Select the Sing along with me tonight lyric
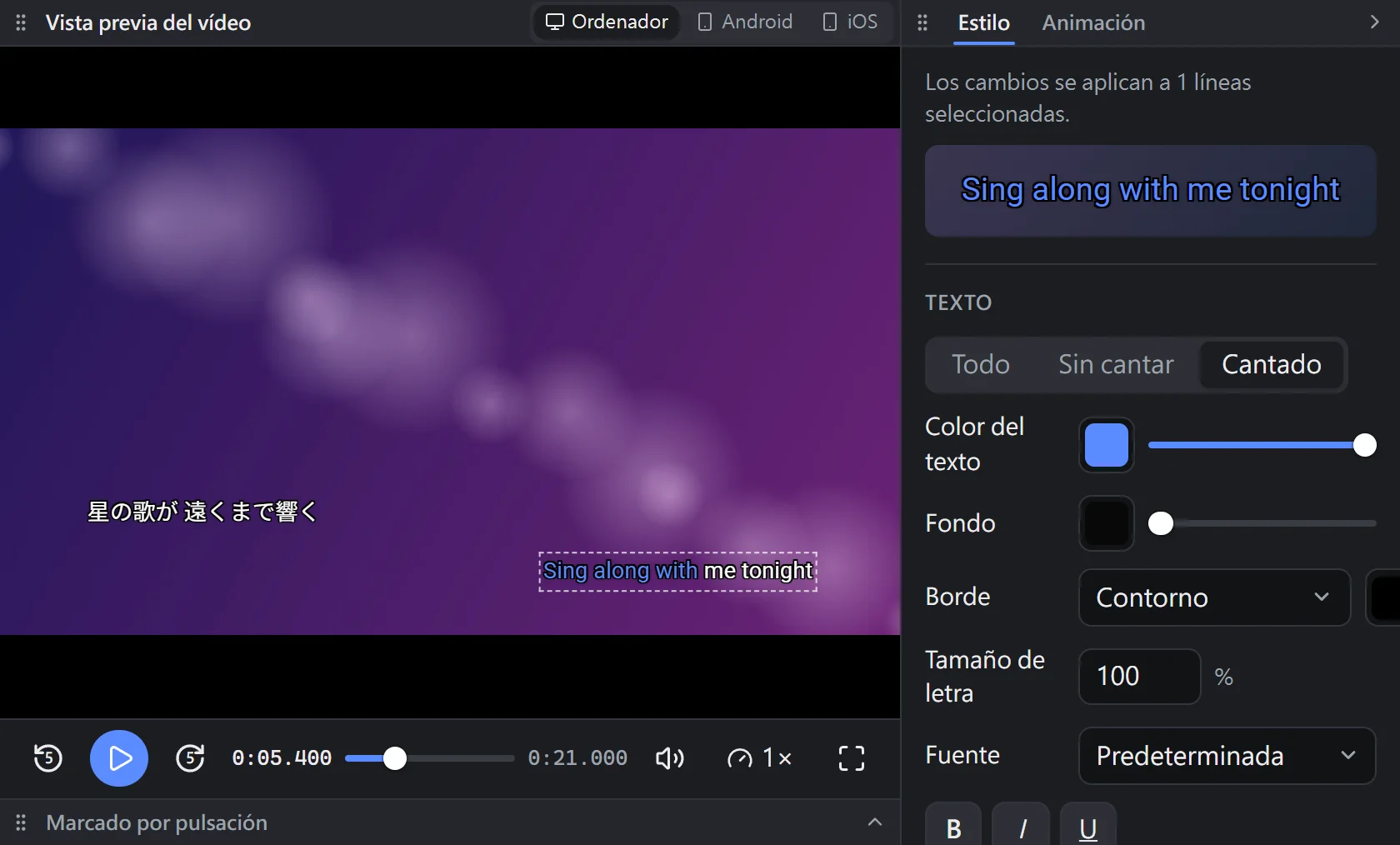Image resolution: width=1400 pixels, height=845 pixels. (677, 571)
